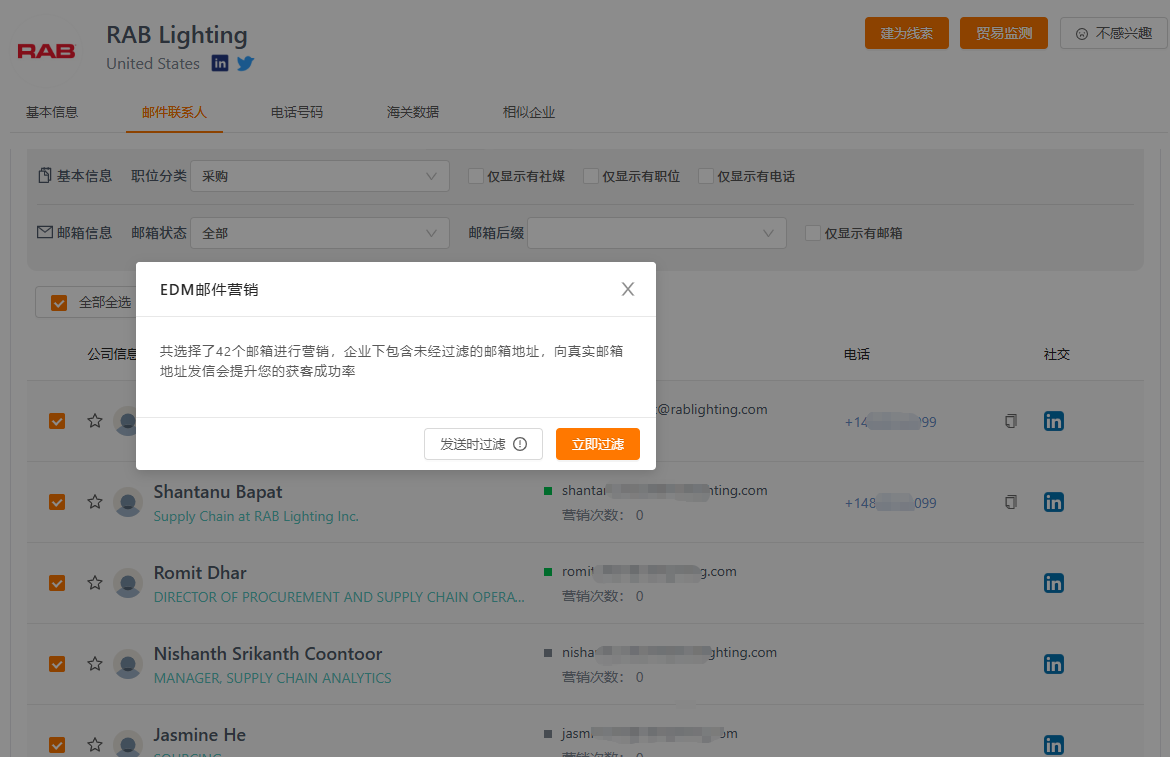Click the 不感兴趣 button
The width and height of the screenshot is (1170, 757).
1113,33
